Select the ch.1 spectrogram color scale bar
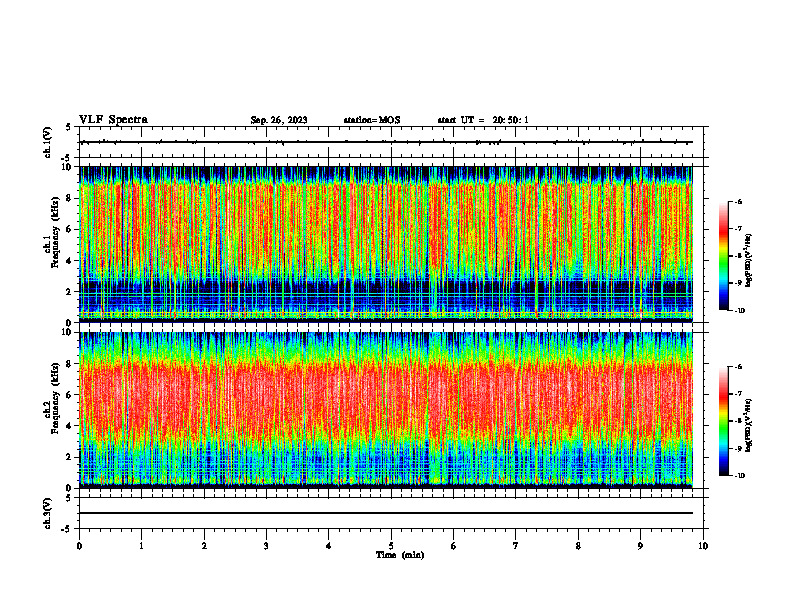792x612 pixels. (x=723, y=256)
